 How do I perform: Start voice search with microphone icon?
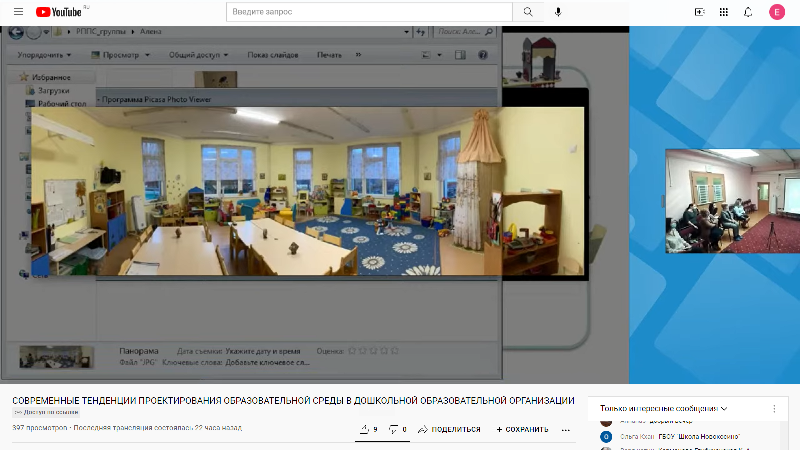(x=558, y=12)
